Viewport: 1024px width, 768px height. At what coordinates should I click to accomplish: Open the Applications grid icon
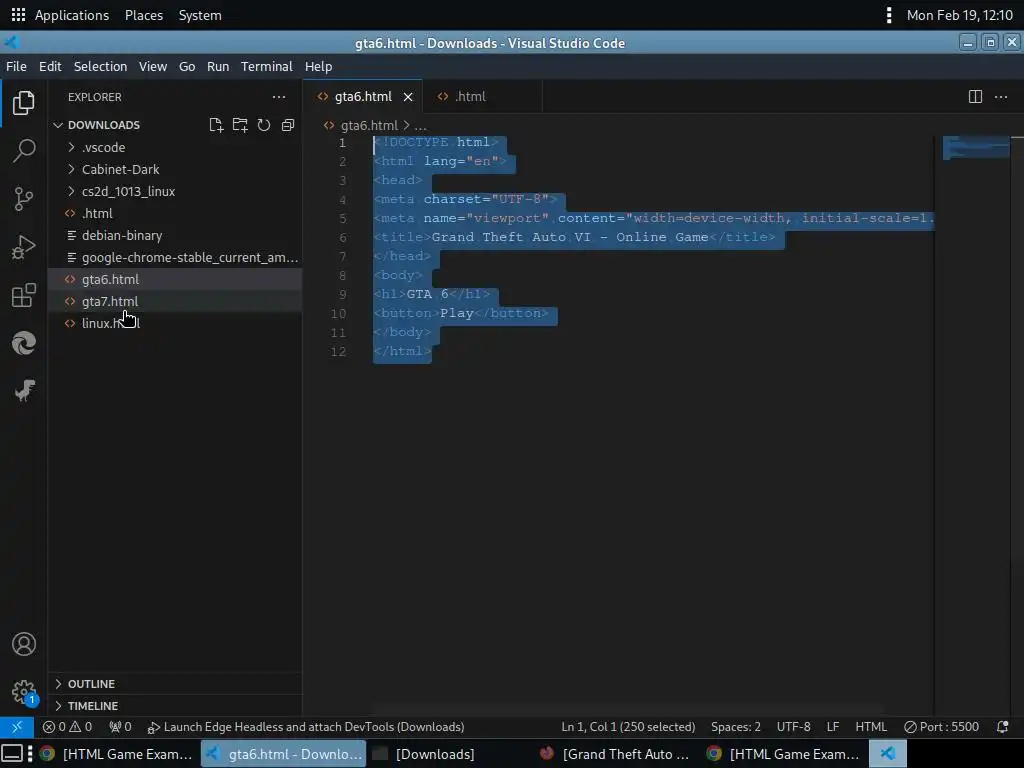18,15
